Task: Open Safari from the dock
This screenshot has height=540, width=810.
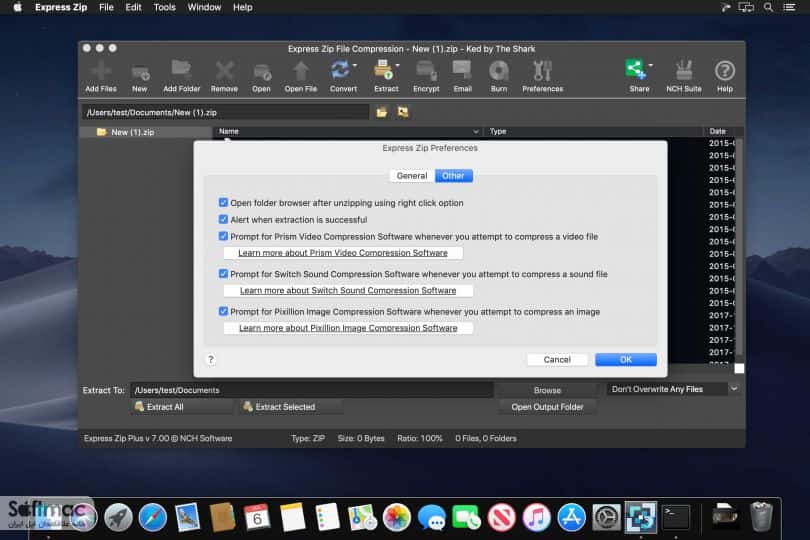Action: coord(152,518)
